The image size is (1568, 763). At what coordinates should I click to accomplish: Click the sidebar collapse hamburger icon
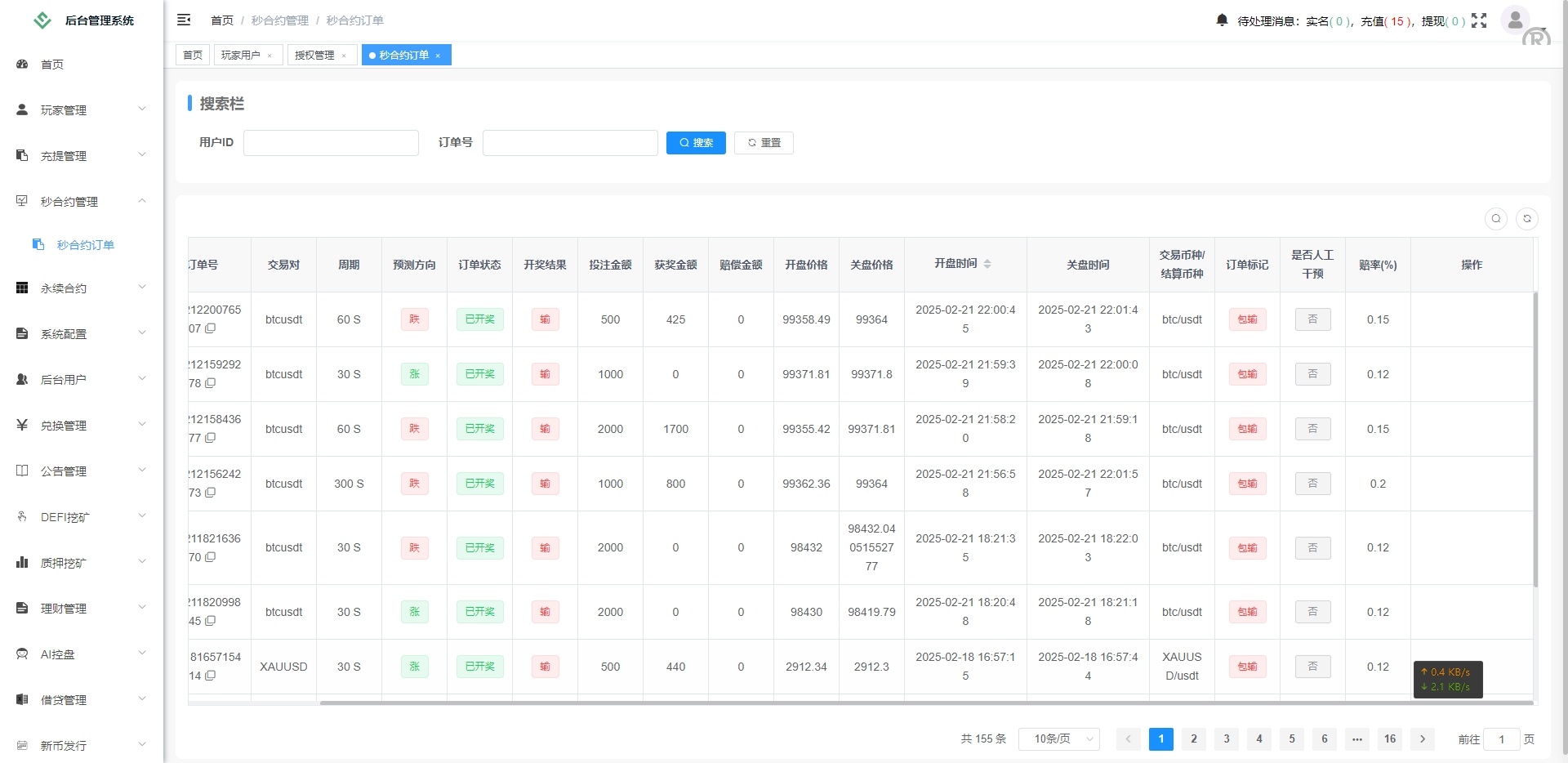[x=185, y=20]
